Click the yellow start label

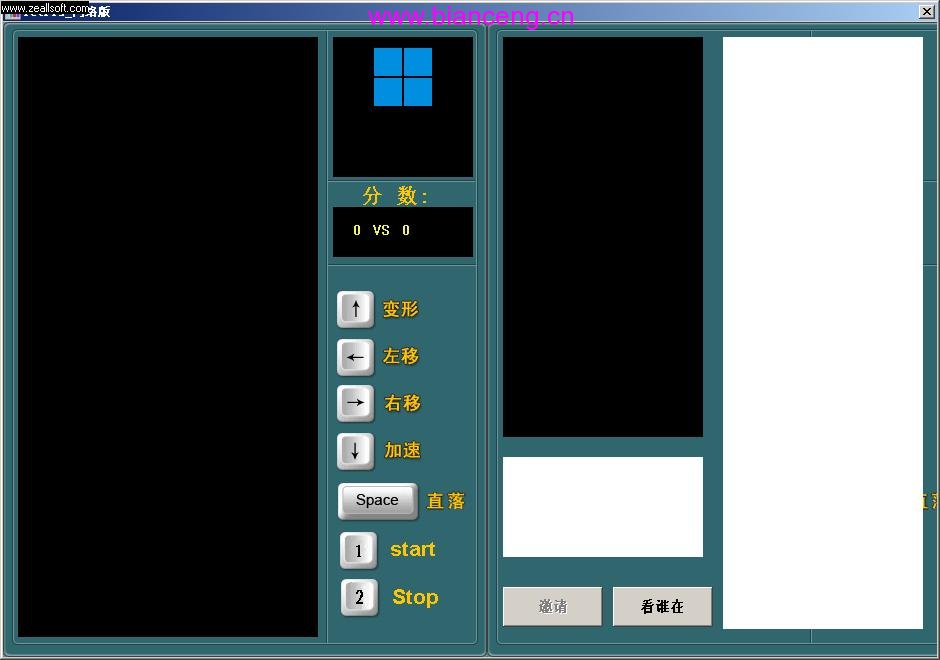[412, 549]
